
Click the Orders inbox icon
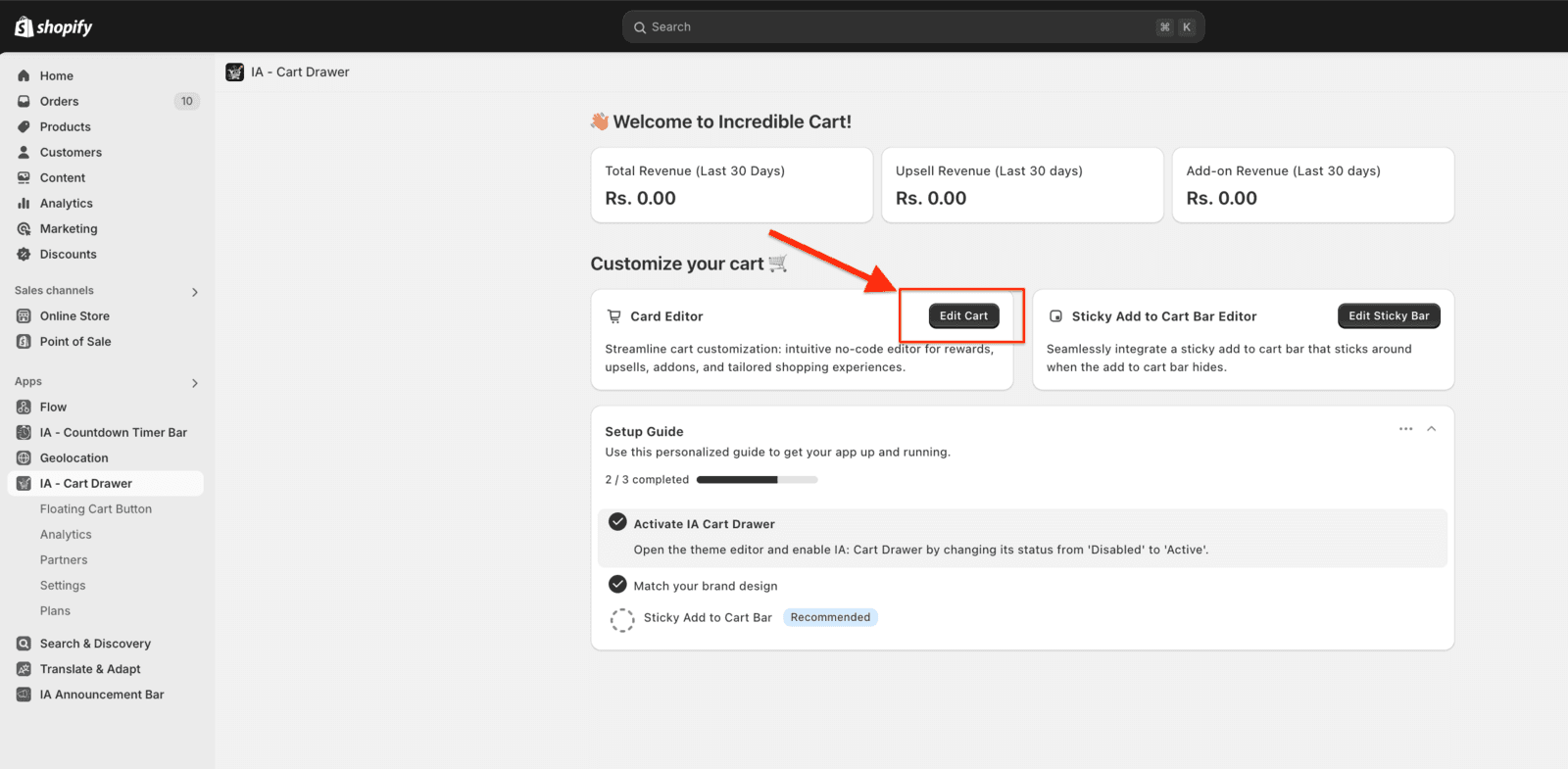pos(24,101)
